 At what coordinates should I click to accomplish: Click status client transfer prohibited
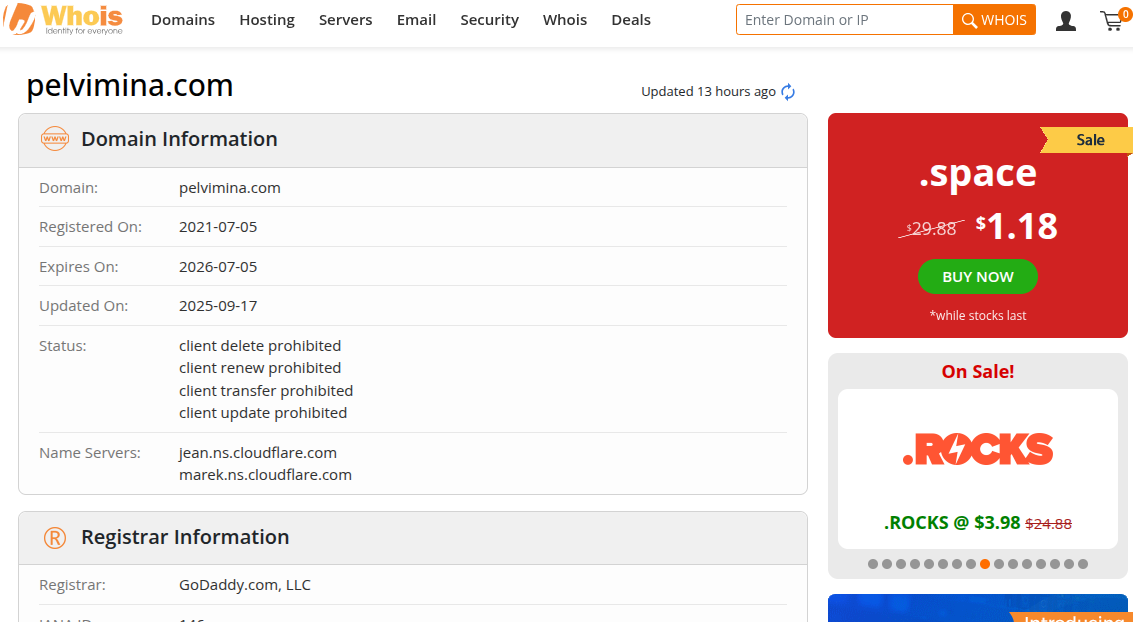266,391
